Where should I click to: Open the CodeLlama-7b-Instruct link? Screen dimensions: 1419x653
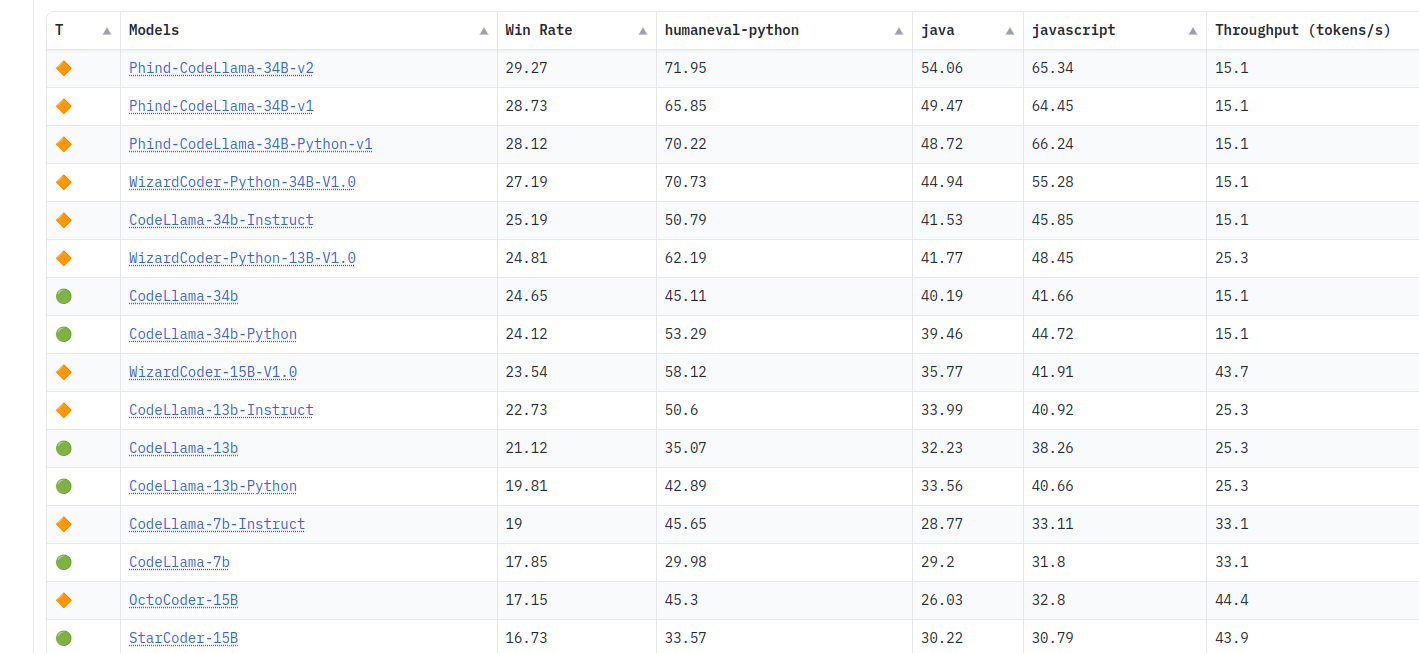[x=217, y=524]
